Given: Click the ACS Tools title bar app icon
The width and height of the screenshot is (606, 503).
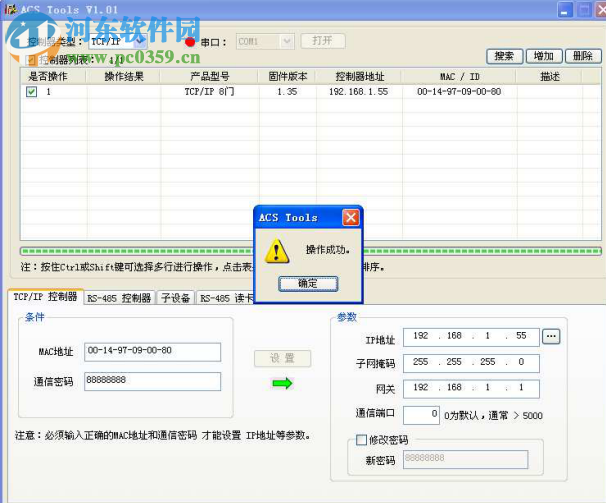Looking at the screenshot, I should (x=10, y=9).
